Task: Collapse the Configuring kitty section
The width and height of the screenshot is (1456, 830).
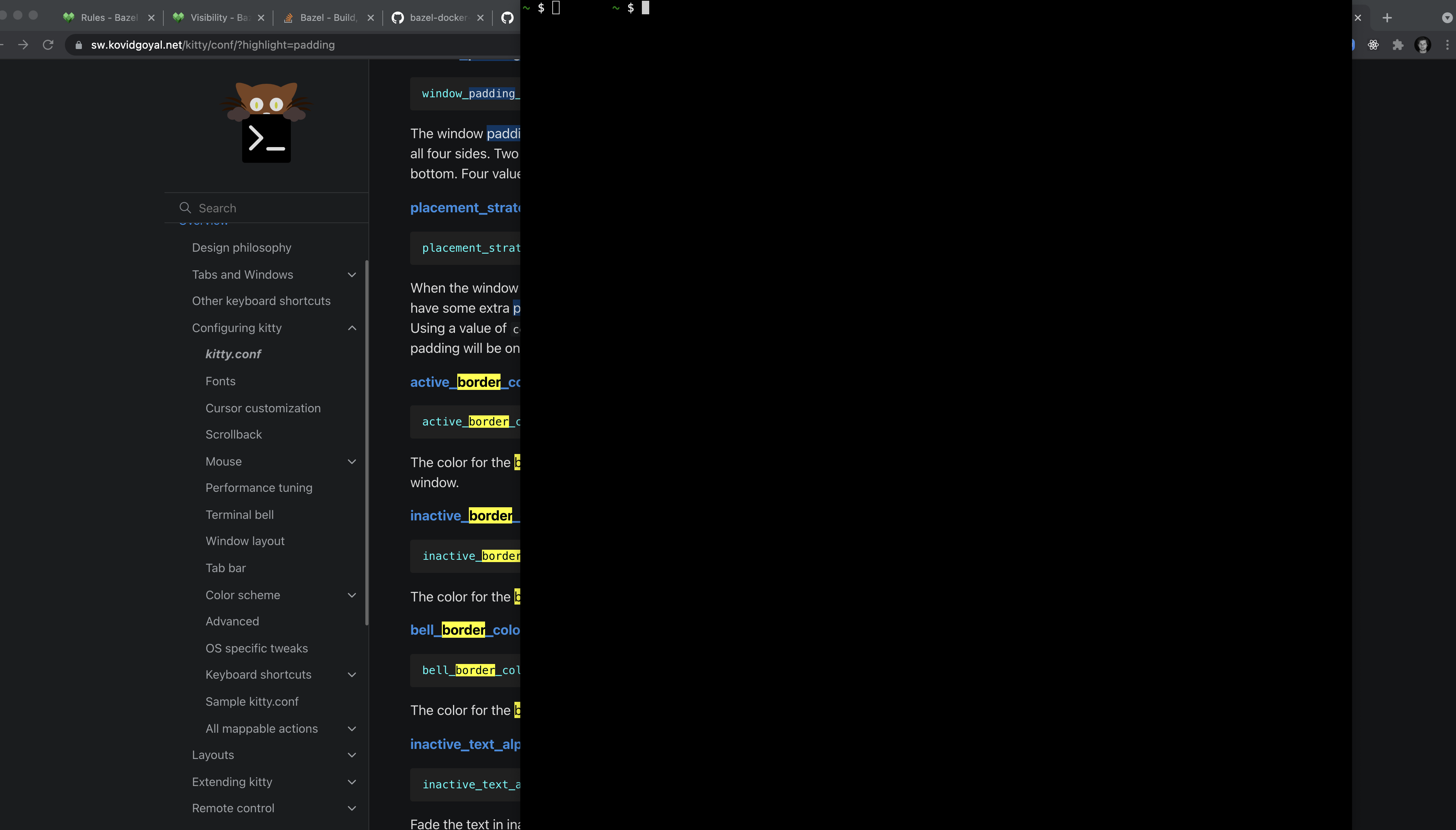Action: coord(352,328)
